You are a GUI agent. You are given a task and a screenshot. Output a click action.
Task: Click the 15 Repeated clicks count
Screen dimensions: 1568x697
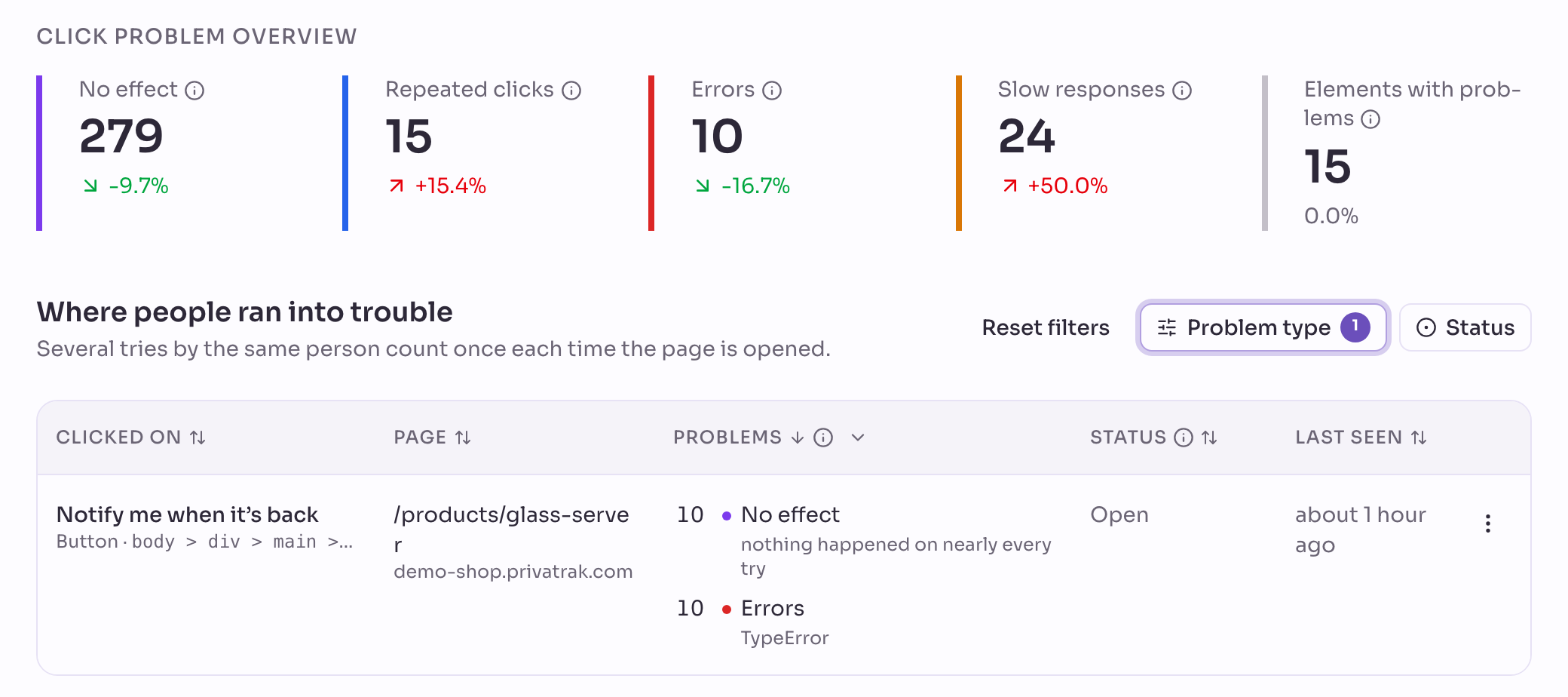point(409,137)
